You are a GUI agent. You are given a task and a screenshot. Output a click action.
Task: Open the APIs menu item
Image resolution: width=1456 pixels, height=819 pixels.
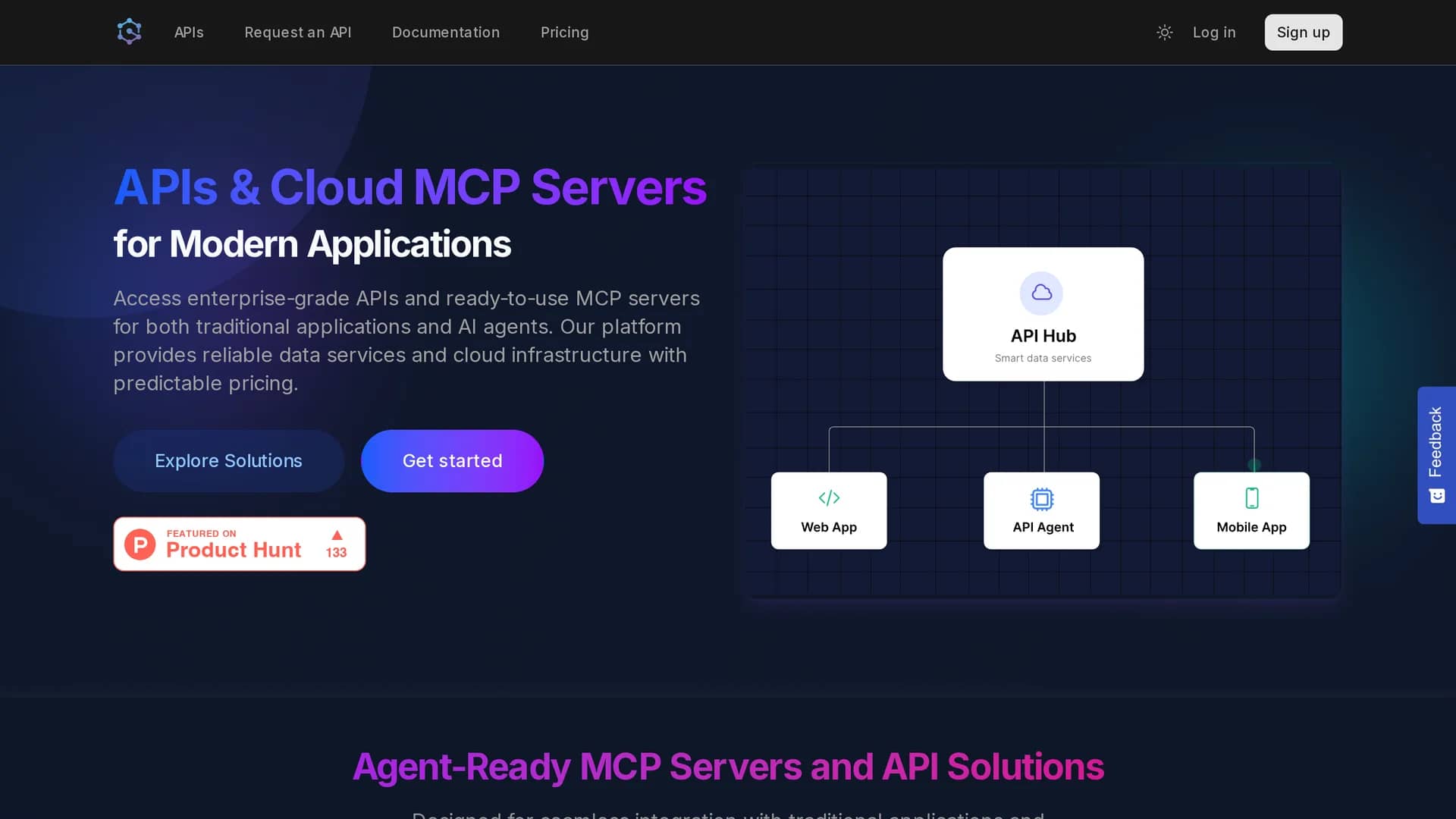(x=189, y=32)
